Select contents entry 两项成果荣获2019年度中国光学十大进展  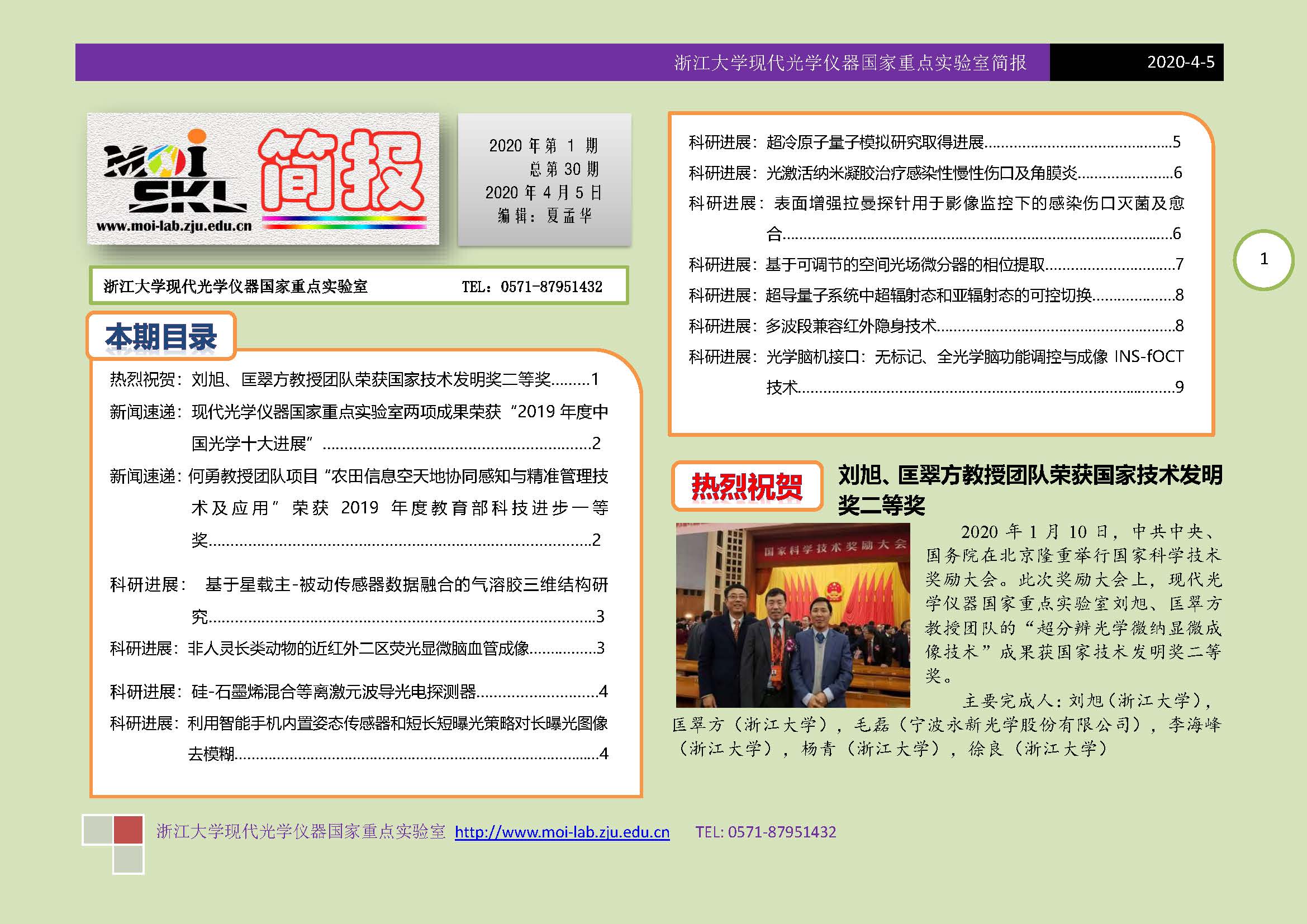click(x=359, y=427)
